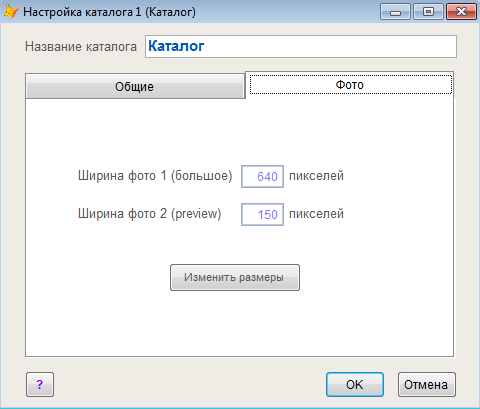Click the Название каталога label

81,46
